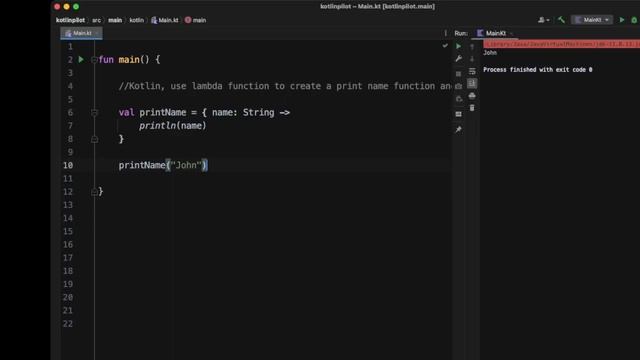
Task: Click fold end marker at line 12
Action: pyautogui.click(x=94, y=191)
